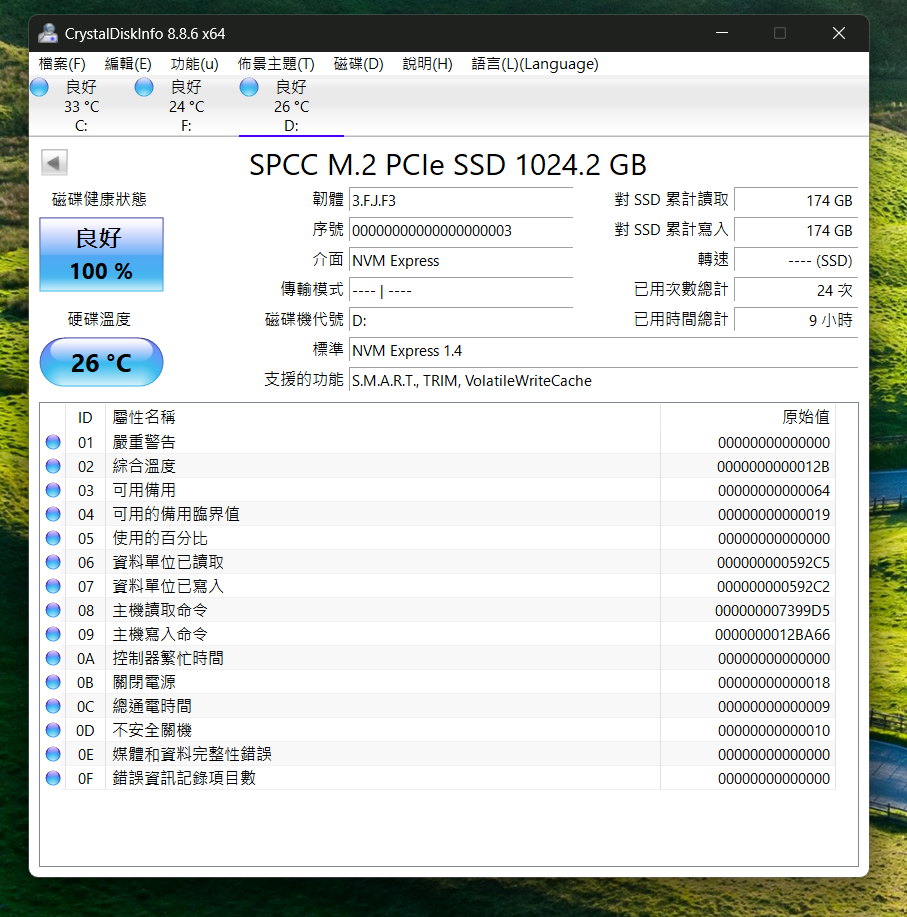Click the status orb for attribute 0F
Viewport: 907px width, 917px height.
pyautogui.click(x=53, y=779)
